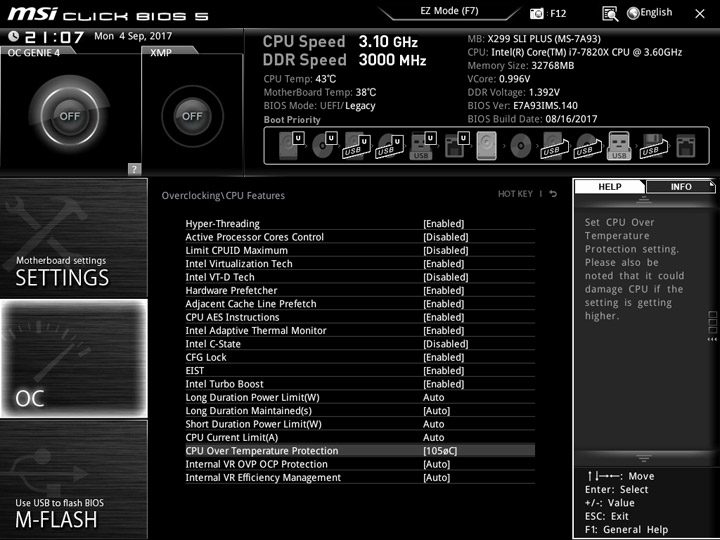Select the XMP tab label

point(161,52)
